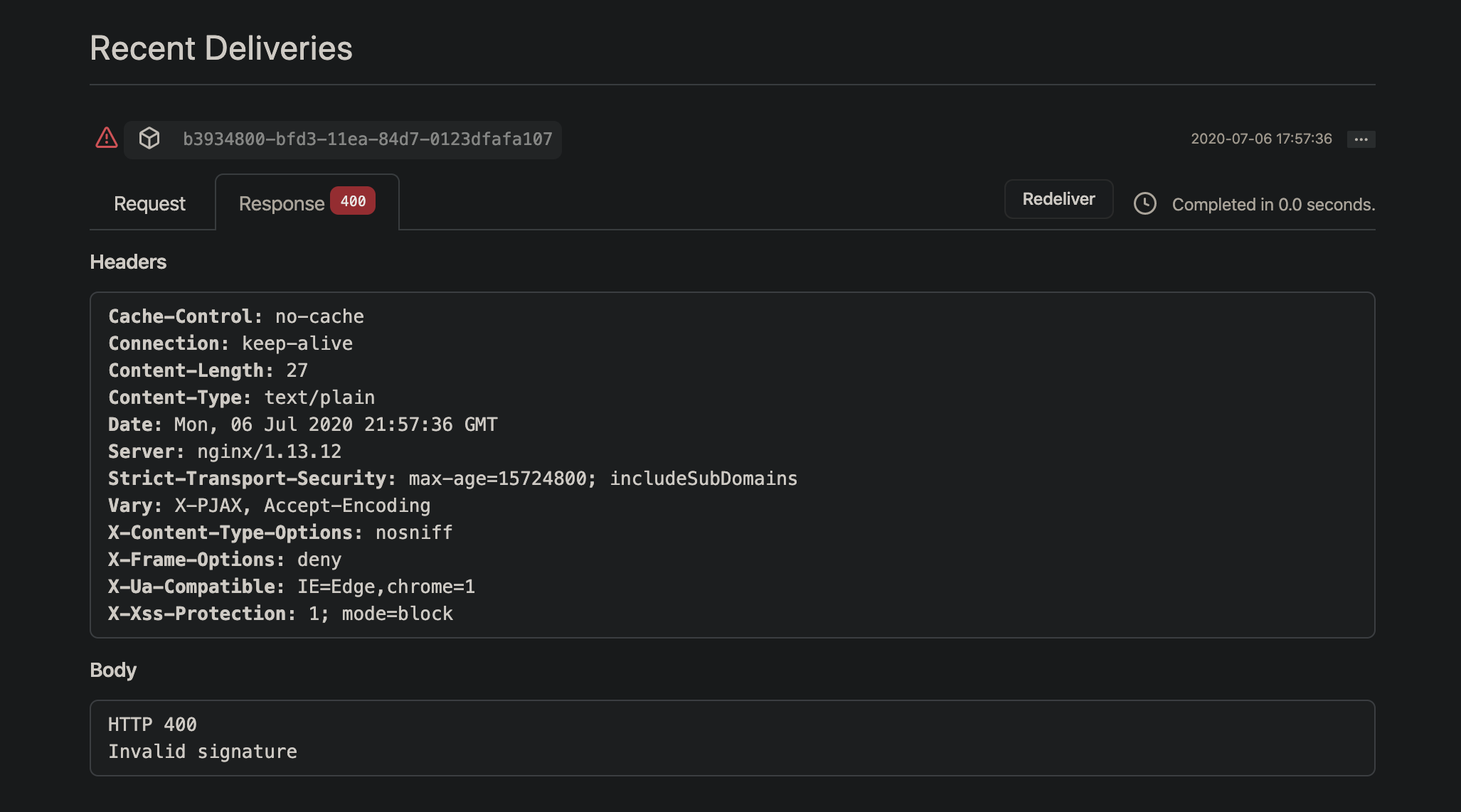Select the Strict-Transport-Security header value
1461x812 pixels.
601,478
